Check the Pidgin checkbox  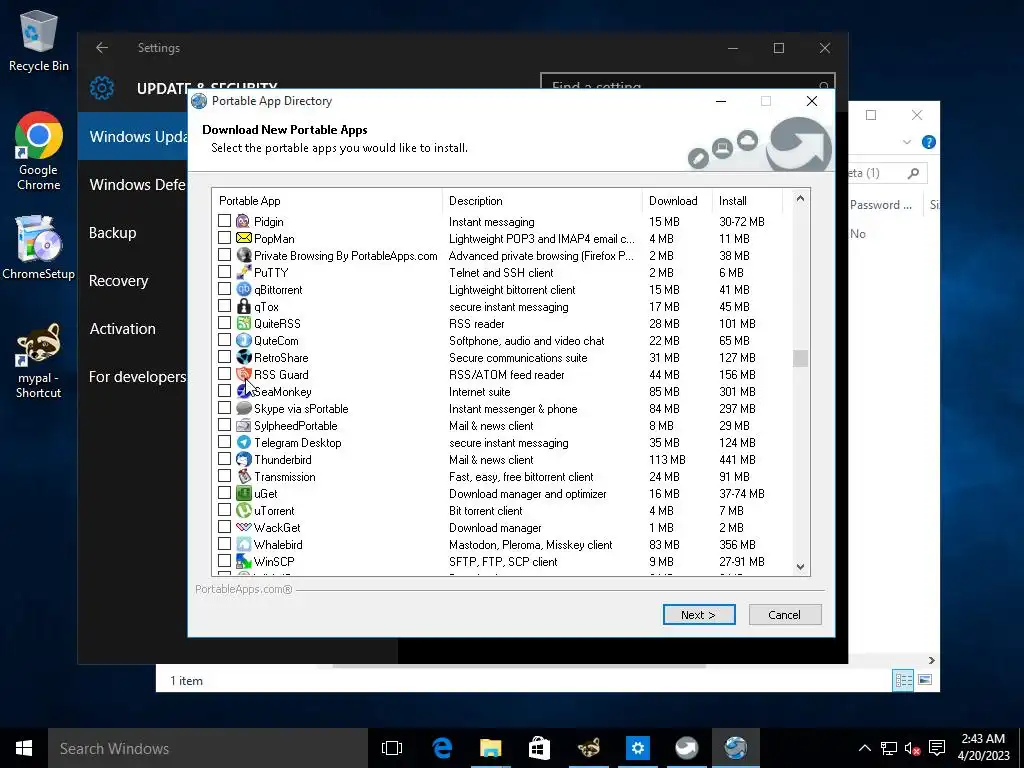coord(224,221)
